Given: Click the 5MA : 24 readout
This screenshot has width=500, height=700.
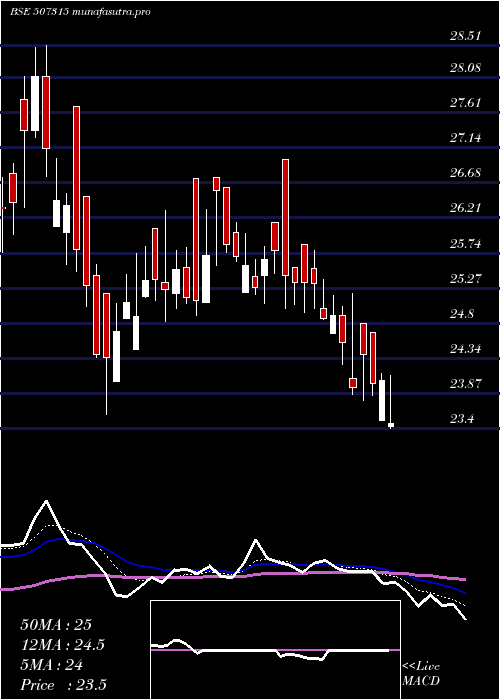Looking at the screenshot, I should [51, 665].
